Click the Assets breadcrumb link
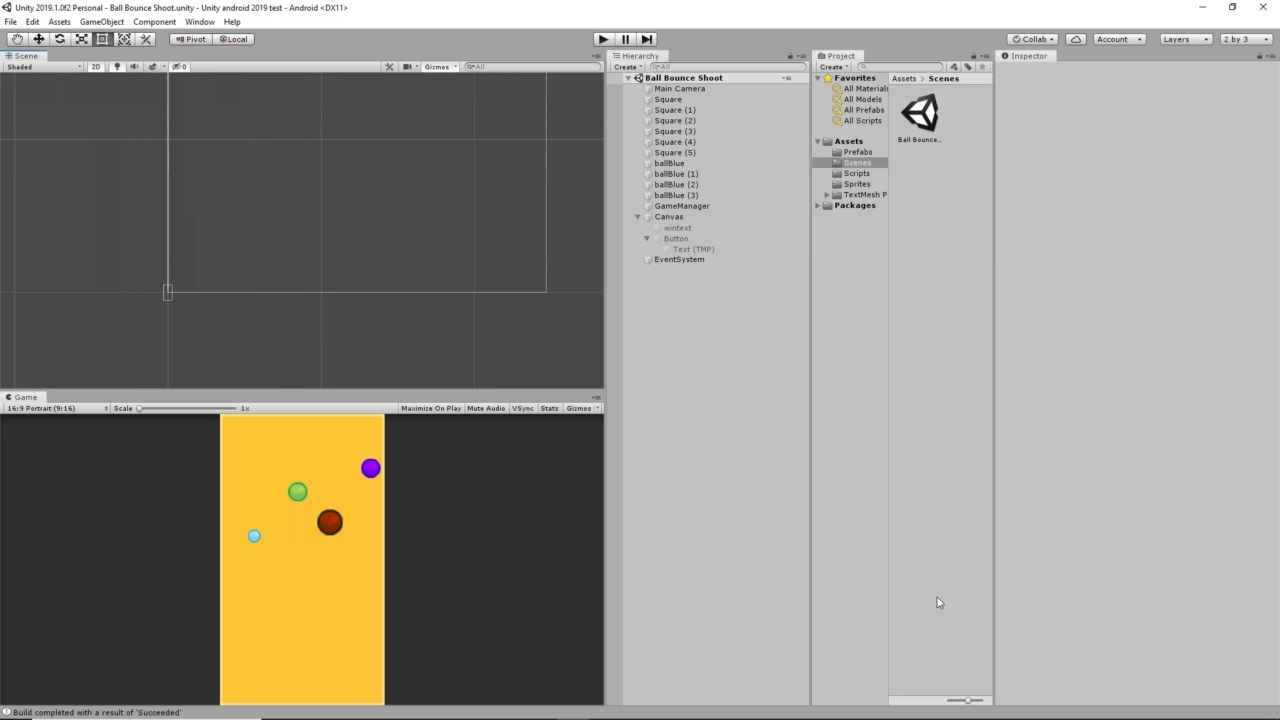Image resolution: width=1280 pixels, height=720 pixels. coord(904,79)
